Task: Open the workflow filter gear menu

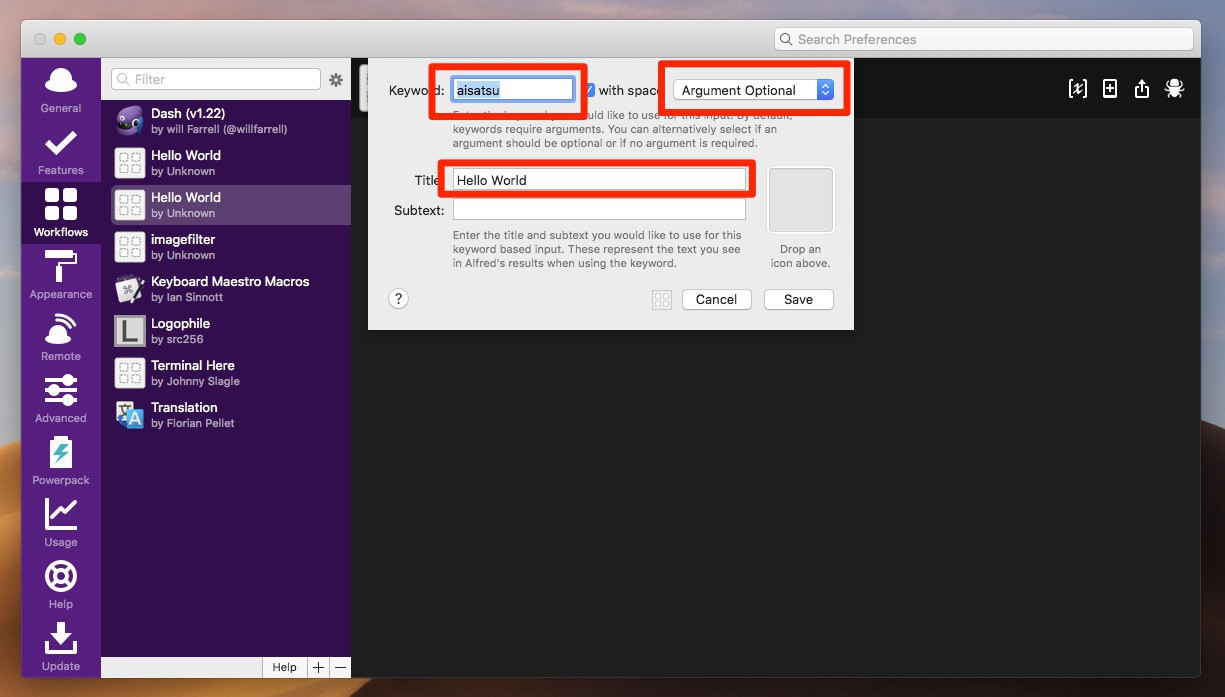Action: pos(336,80)
